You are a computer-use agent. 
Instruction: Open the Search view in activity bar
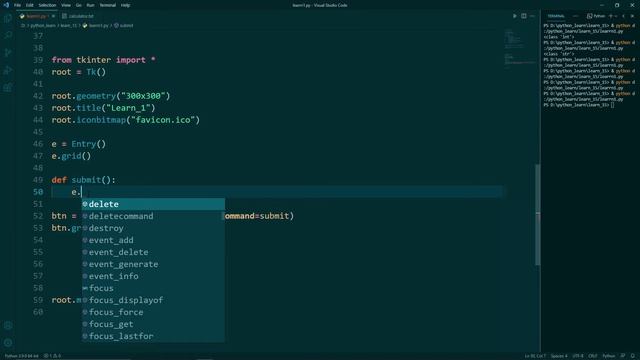(x=8, y=36)
